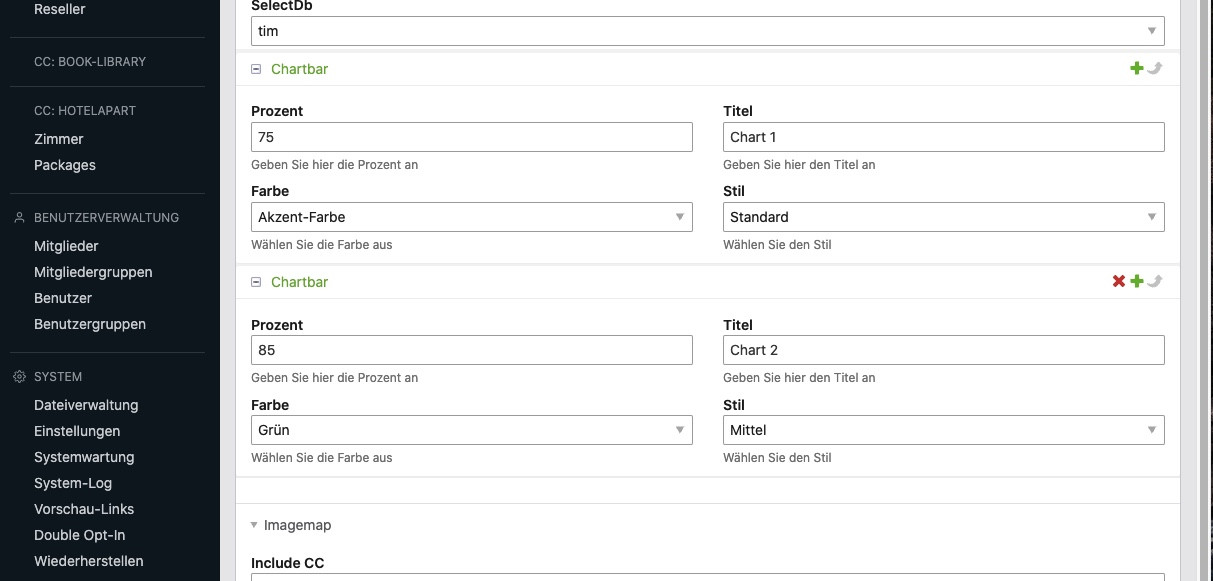Image resolution: width=1213 pixels, height=581 pixels.
Task: Add a new Chartbar via first green plus
Action: [x=1136, y=69]
